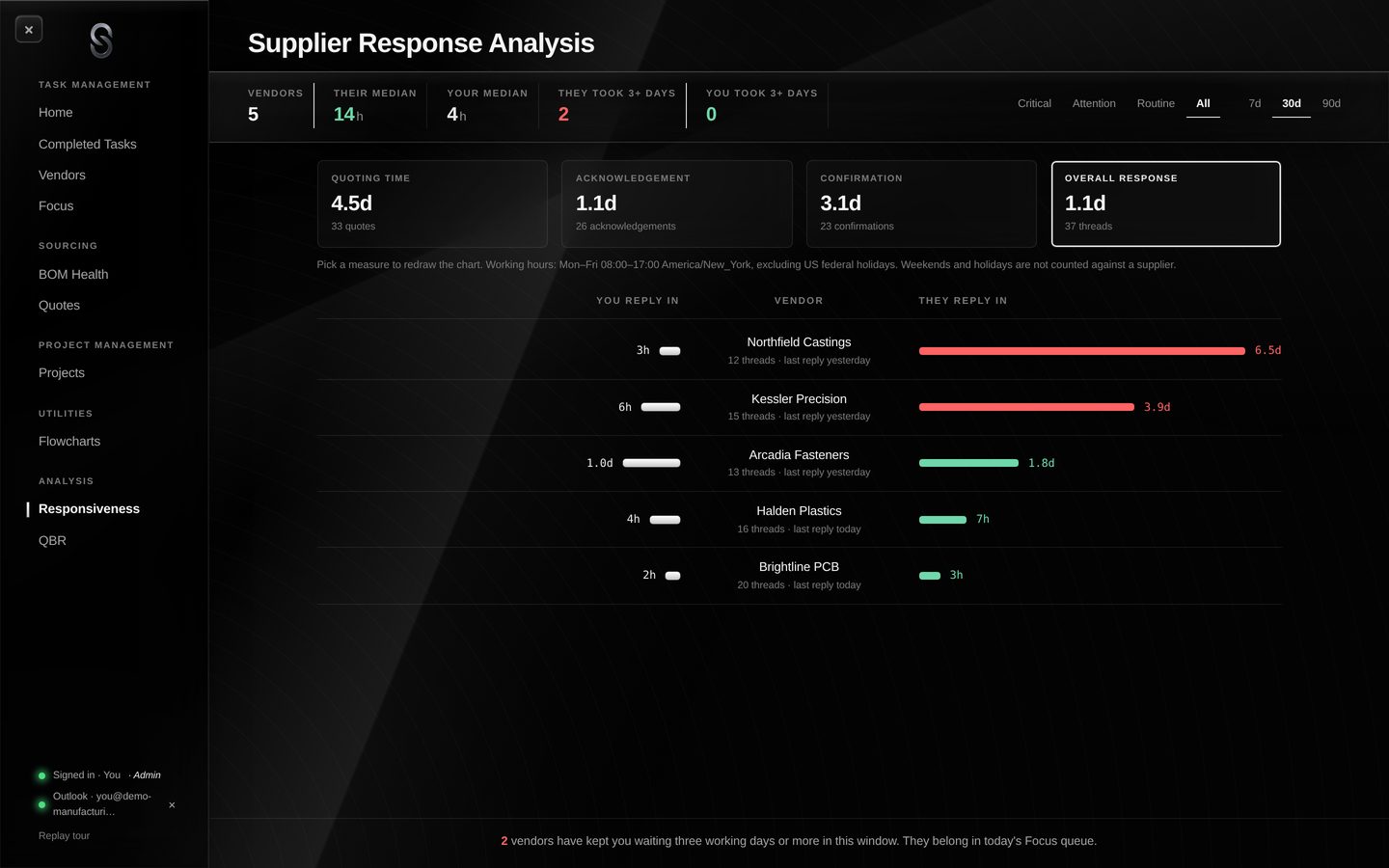Navigate to BOM Health
Screen dimensions: 1389x868
73,274
